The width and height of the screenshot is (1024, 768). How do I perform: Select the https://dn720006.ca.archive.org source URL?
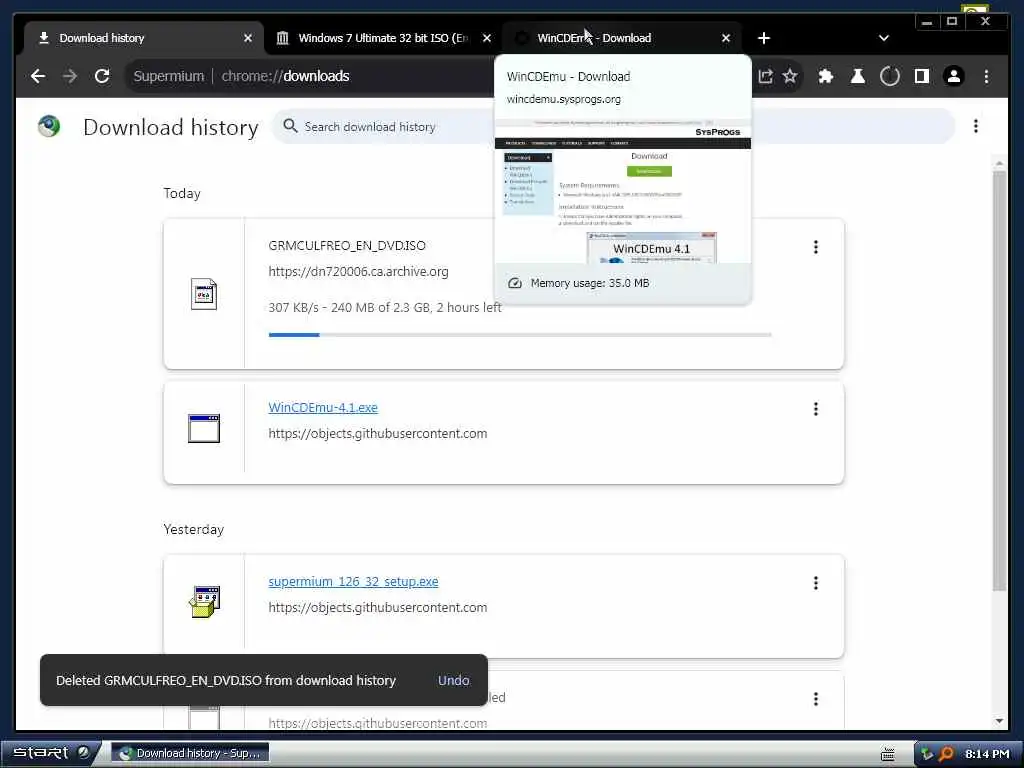[x=359, y=272]
